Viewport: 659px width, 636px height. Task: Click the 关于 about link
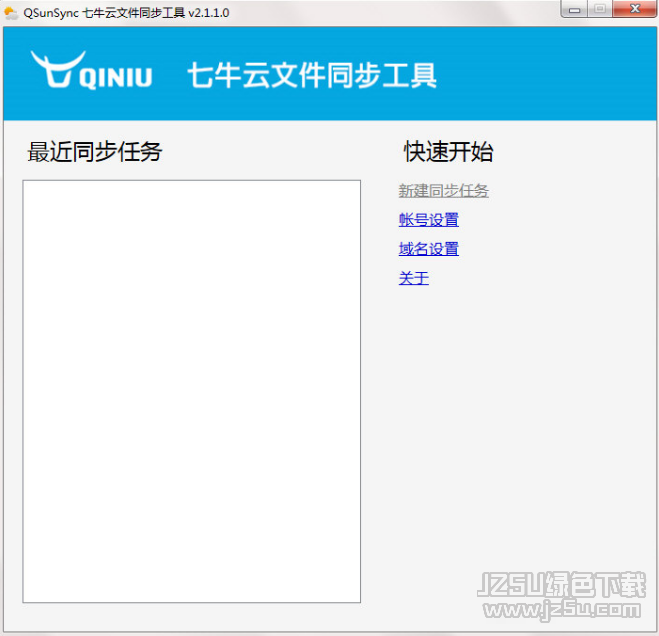click(x=414, y=278)
